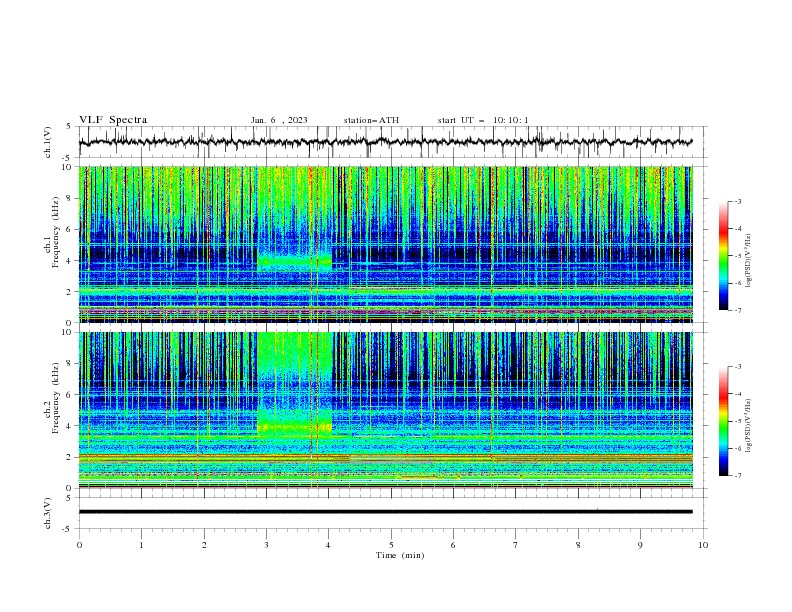Image resolution: width=792 pixels, height=612 pixels.
Task: Click the ch.1 "Frequency (kHz)" axis label
Action: tap(56, 233)
